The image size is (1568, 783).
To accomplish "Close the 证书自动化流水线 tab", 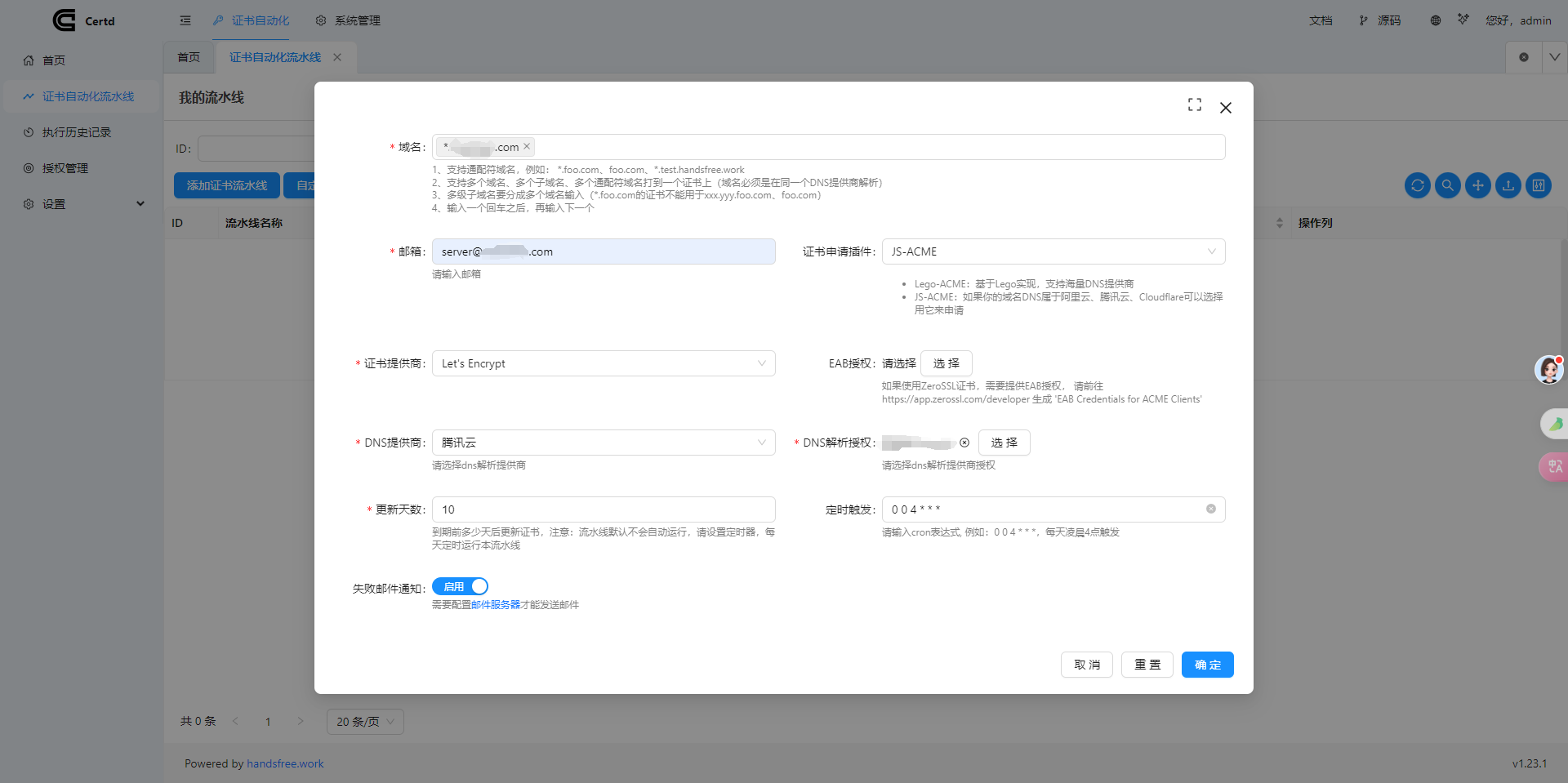I will 337,57.
